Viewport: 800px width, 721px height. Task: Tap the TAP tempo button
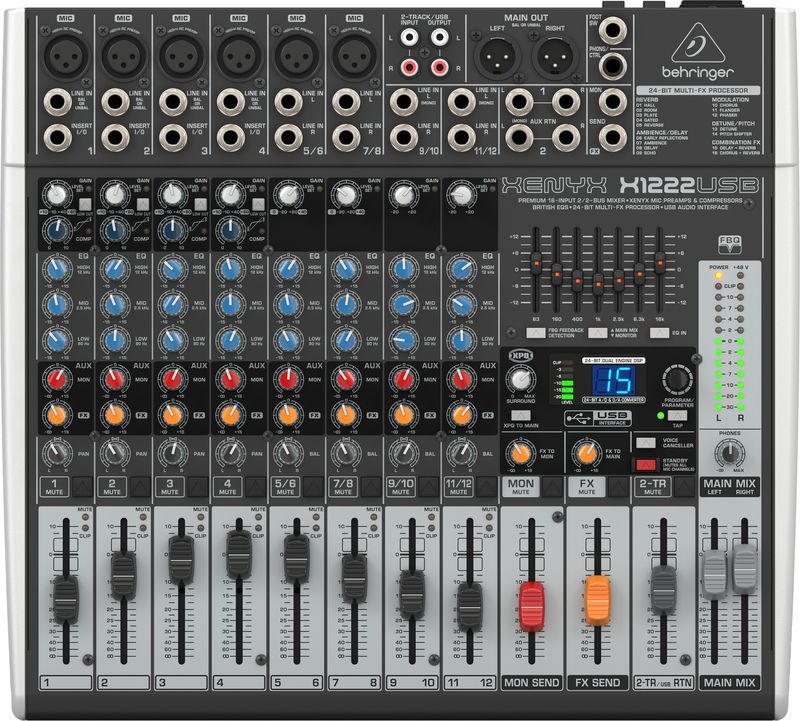tap(677, 415)
